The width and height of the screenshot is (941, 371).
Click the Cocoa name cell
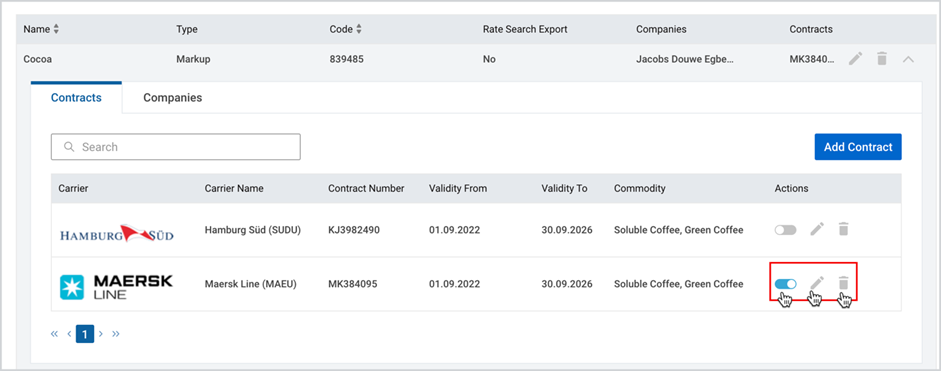click(37, 59)
